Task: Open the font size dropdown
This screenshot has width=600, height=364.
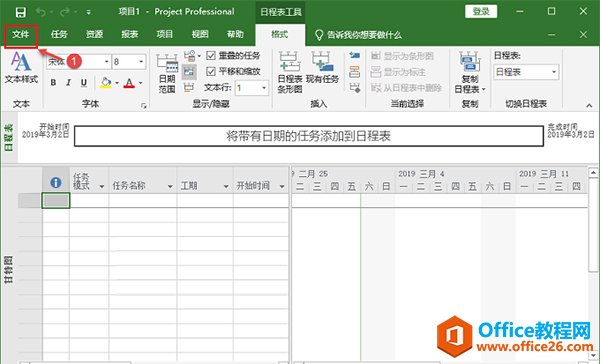Action: [x=141, y=62]
